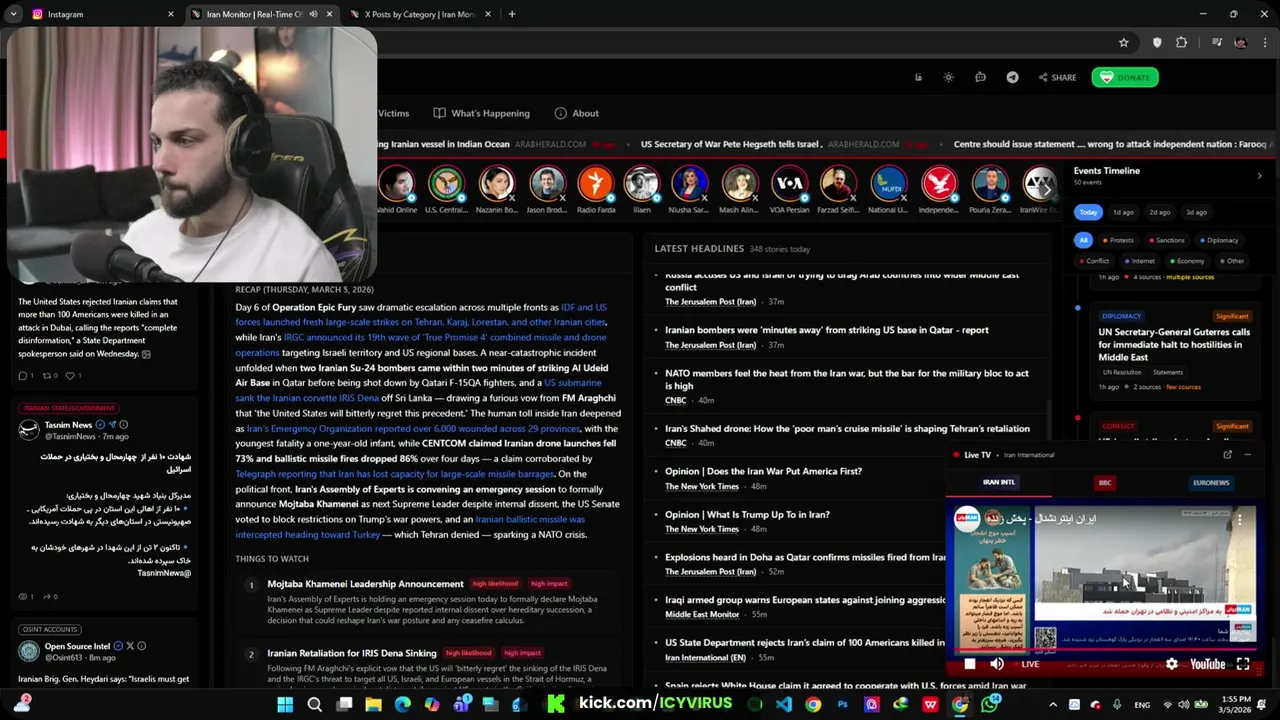Viewport: 1280px width, 720px height.
Task: Select the 2d ago timeline filter
Action: click(x=1160, y=212)
